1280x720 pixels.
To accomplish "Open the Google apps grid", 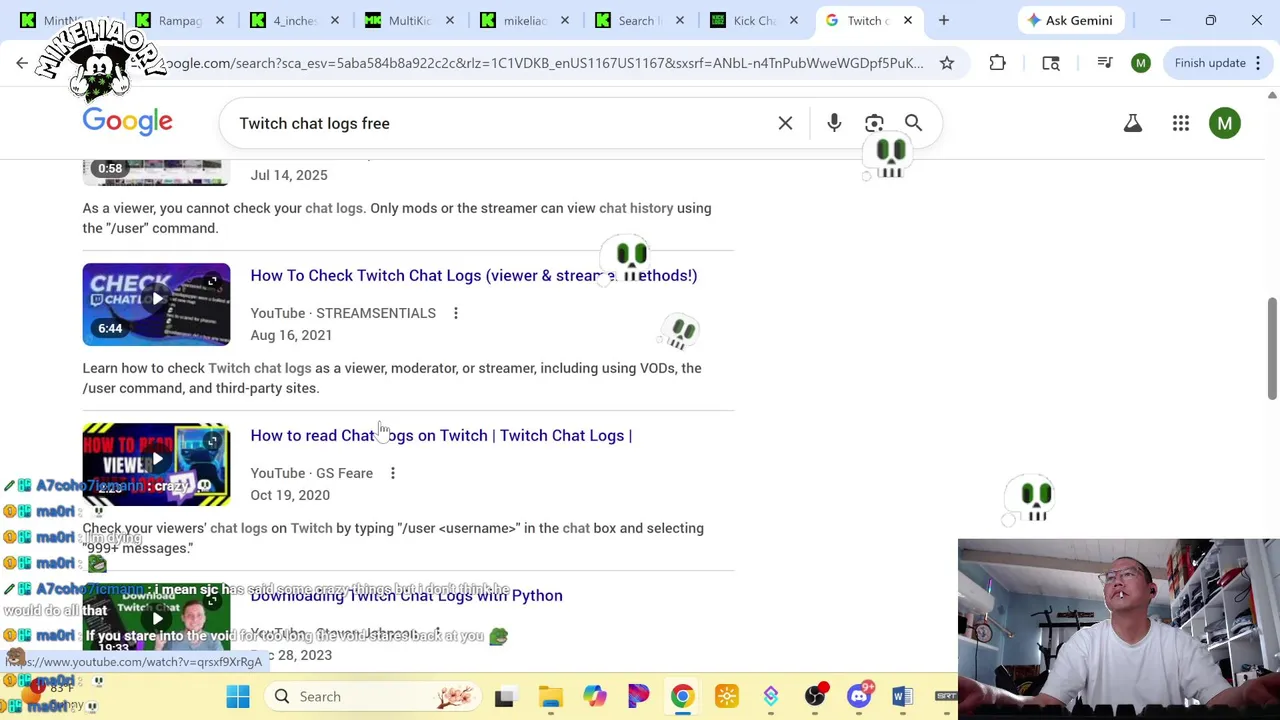I will [x=1181, y=123].
